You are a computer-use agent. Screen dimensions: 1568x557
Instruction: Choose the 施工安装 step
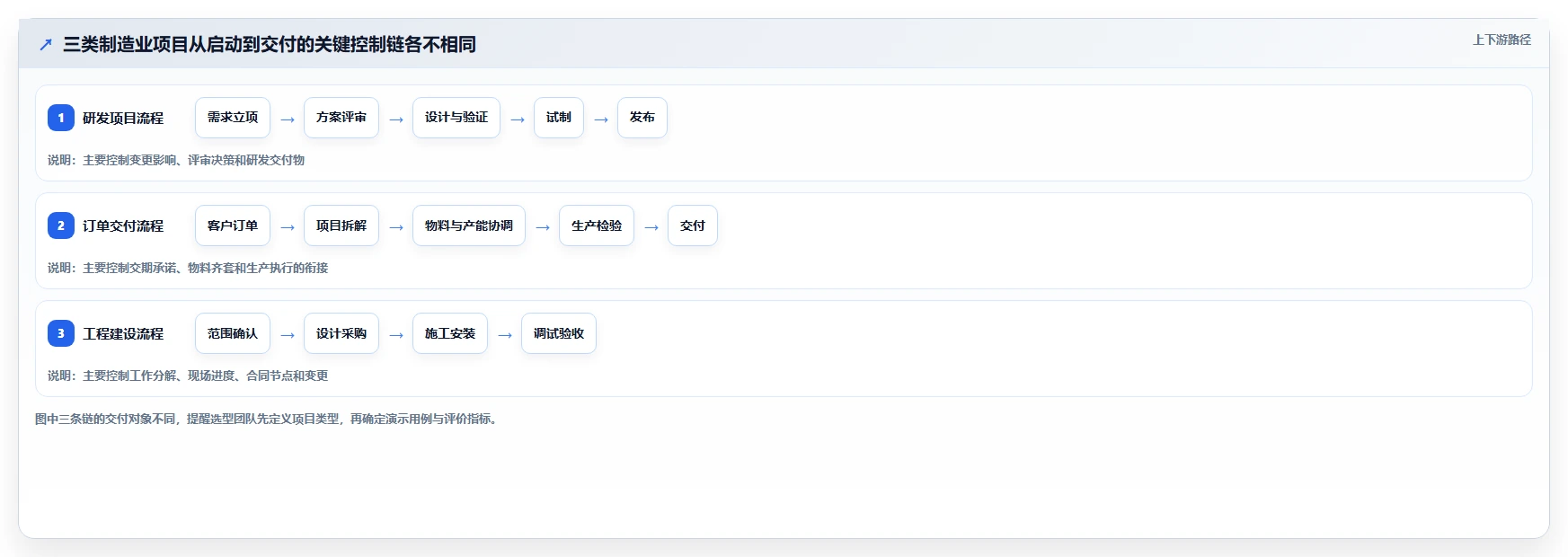450,333
